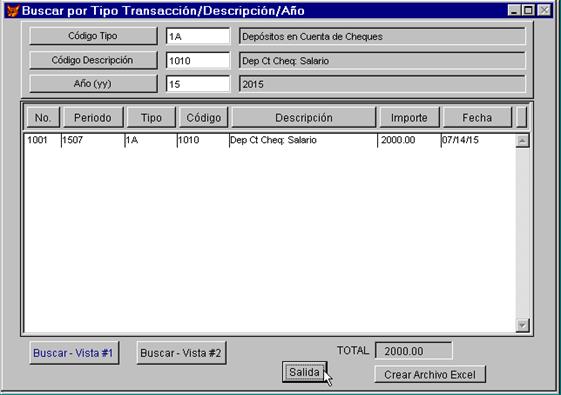Click the Salida exit button

(304, 372)
